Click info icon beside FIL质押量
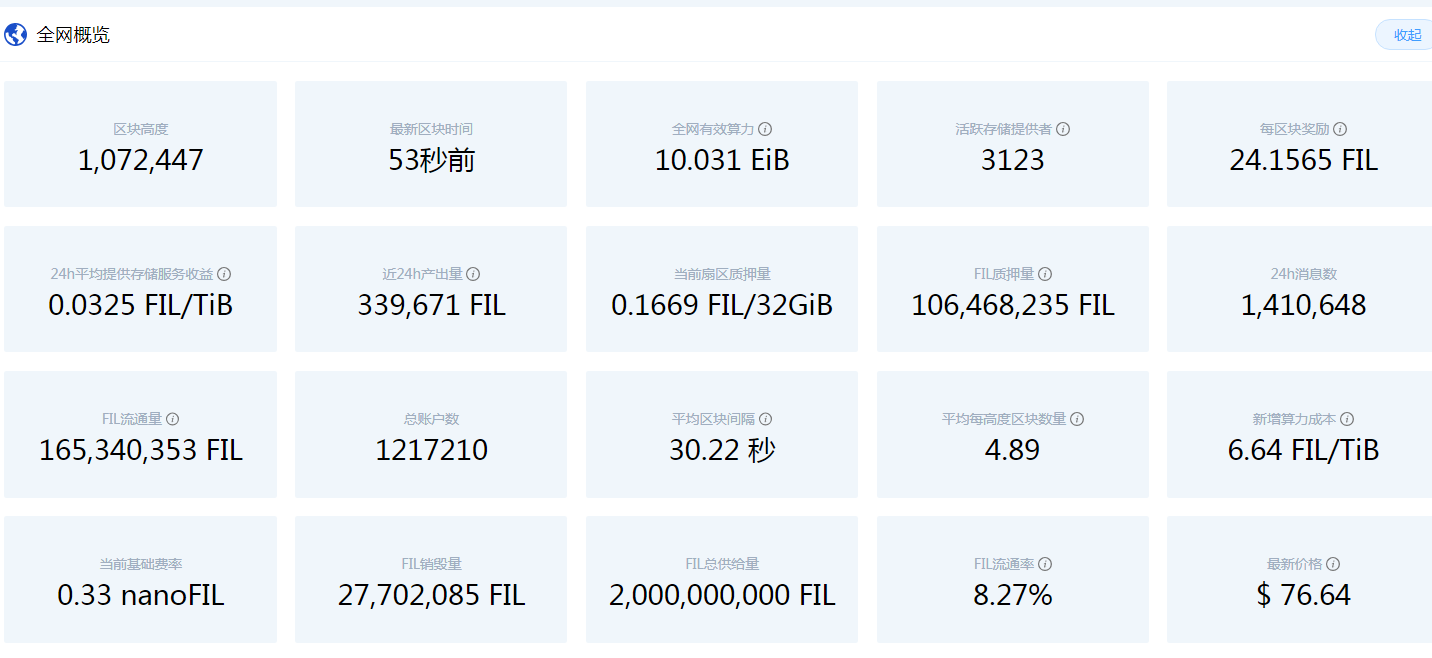1432x658 pixels. coord(1044,274)
